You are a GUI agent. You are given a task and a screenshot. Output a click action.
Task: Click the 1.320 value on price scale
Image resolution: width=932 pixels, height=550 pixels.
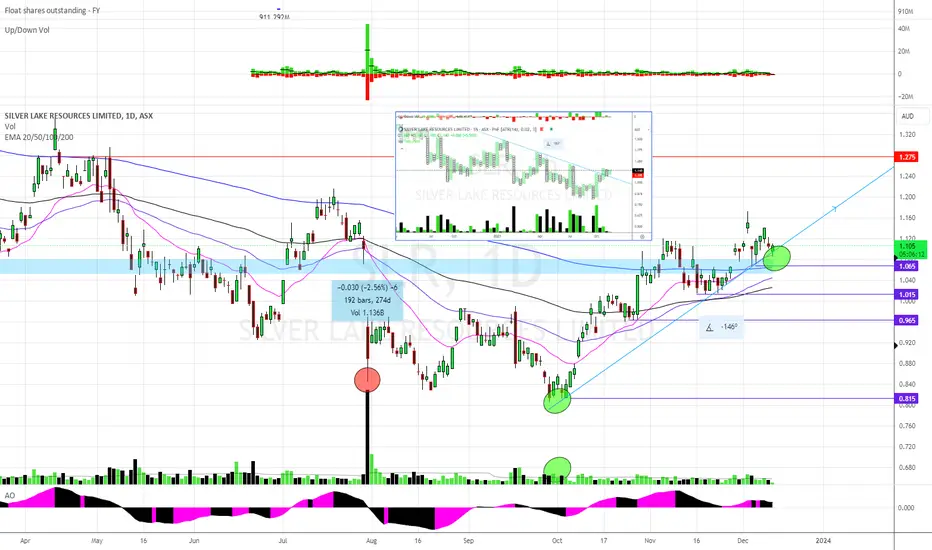[x=907, y=135]
